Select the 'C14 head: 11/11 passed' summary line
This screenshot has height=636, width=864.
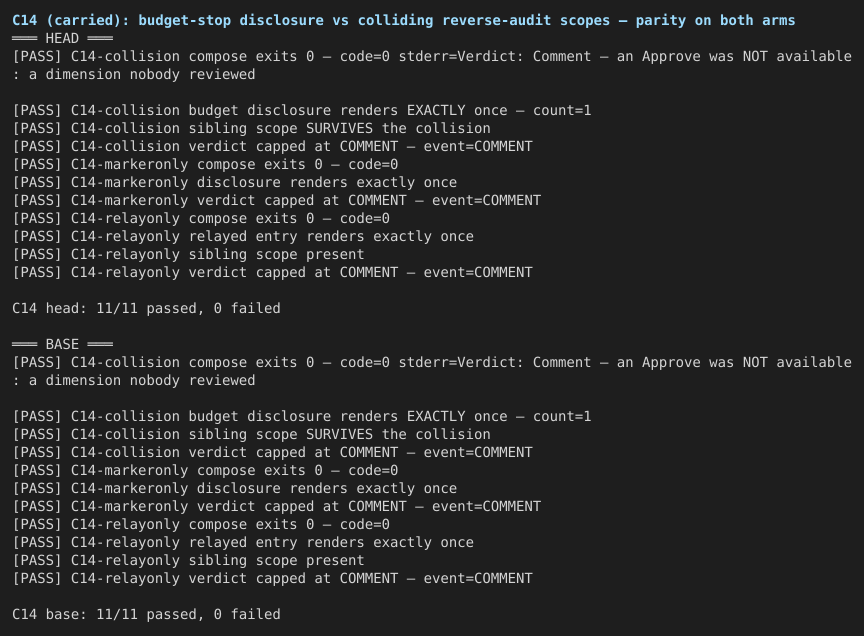pyautogui.click(x=146, y=308)
